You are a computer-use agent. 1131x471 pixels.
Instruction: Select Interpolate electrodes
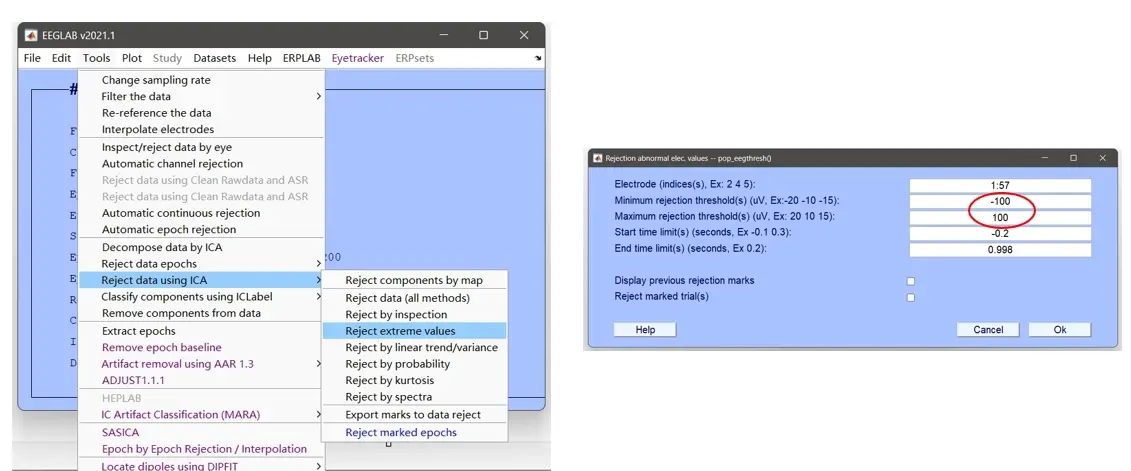pos(201,129)
